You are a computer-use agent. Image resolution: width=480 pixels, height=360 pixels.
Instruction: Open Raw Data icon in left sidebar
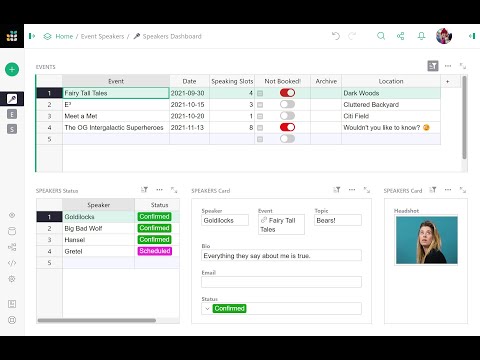[12, 231]
